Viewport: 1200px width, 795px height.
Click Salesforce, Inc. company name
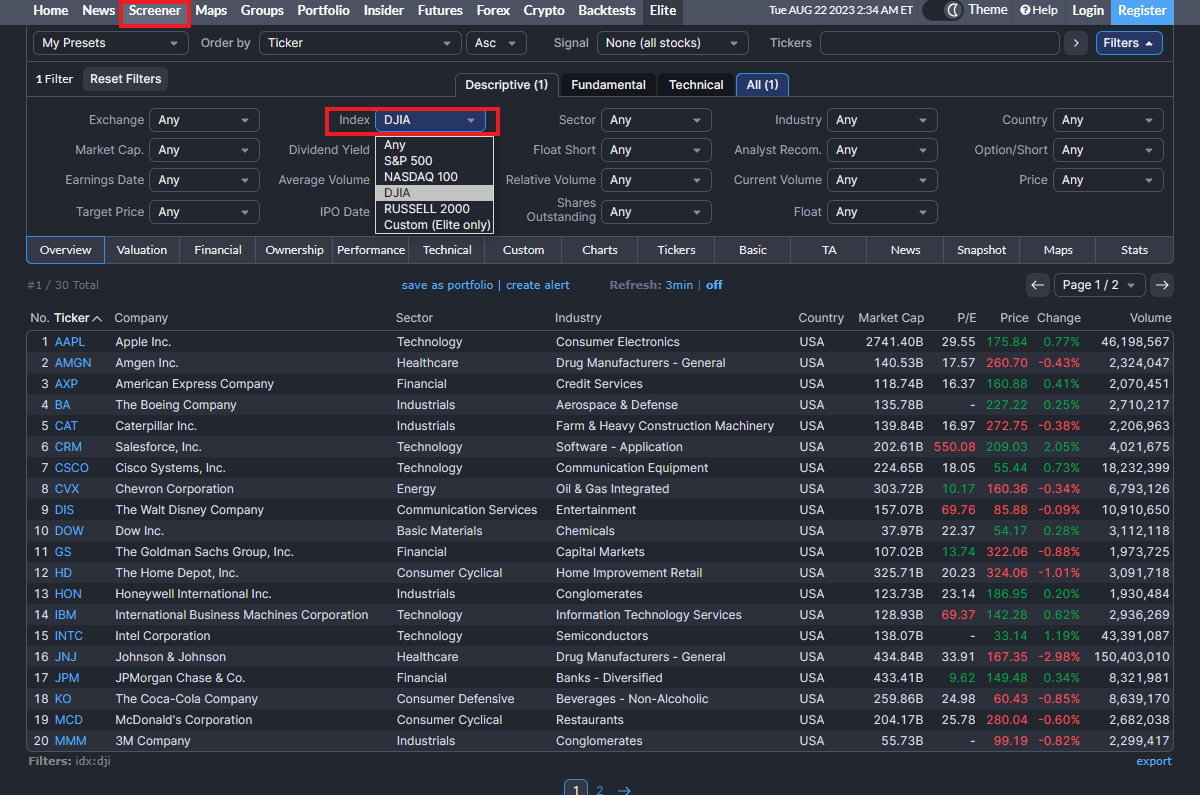tap(158, 447)
